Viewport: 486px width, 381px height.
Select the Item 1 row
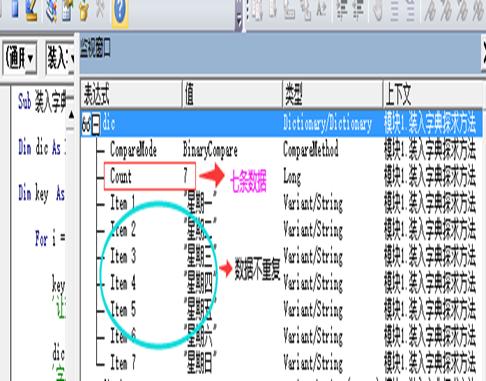tap(282, 203)
